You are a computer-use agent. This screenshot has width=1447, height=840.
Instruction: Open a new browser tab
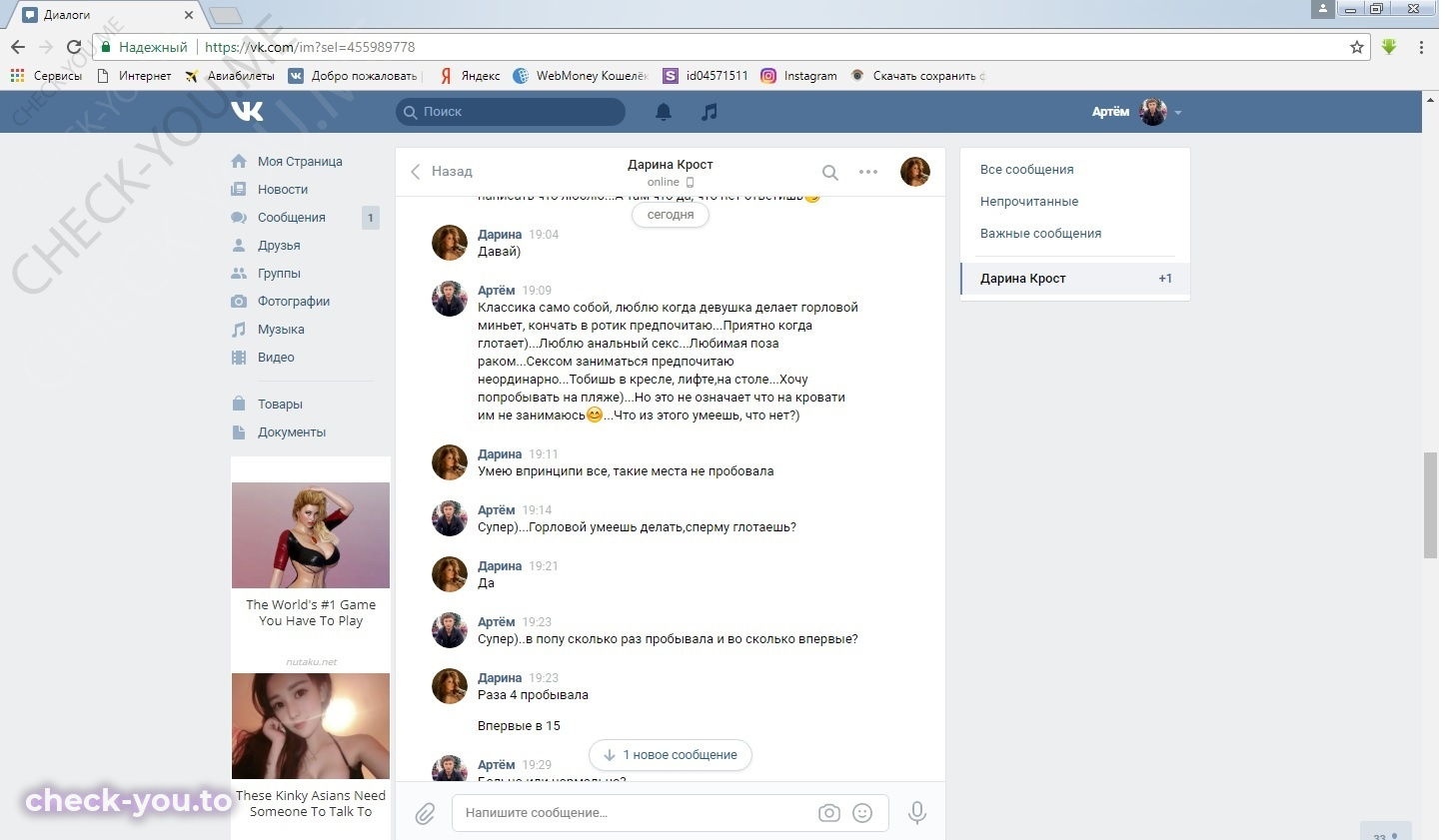[x=226, y=15]
